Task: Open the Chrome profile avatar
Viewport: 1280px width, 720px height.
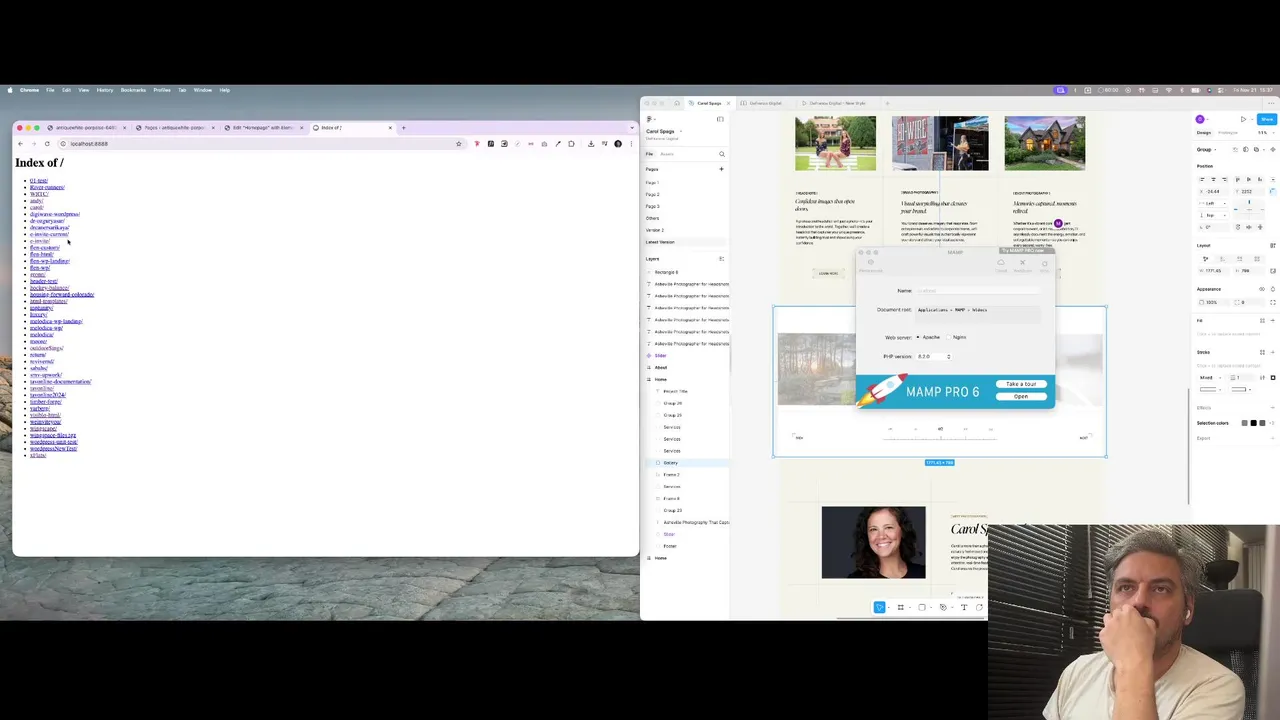Action: point(618,144)
